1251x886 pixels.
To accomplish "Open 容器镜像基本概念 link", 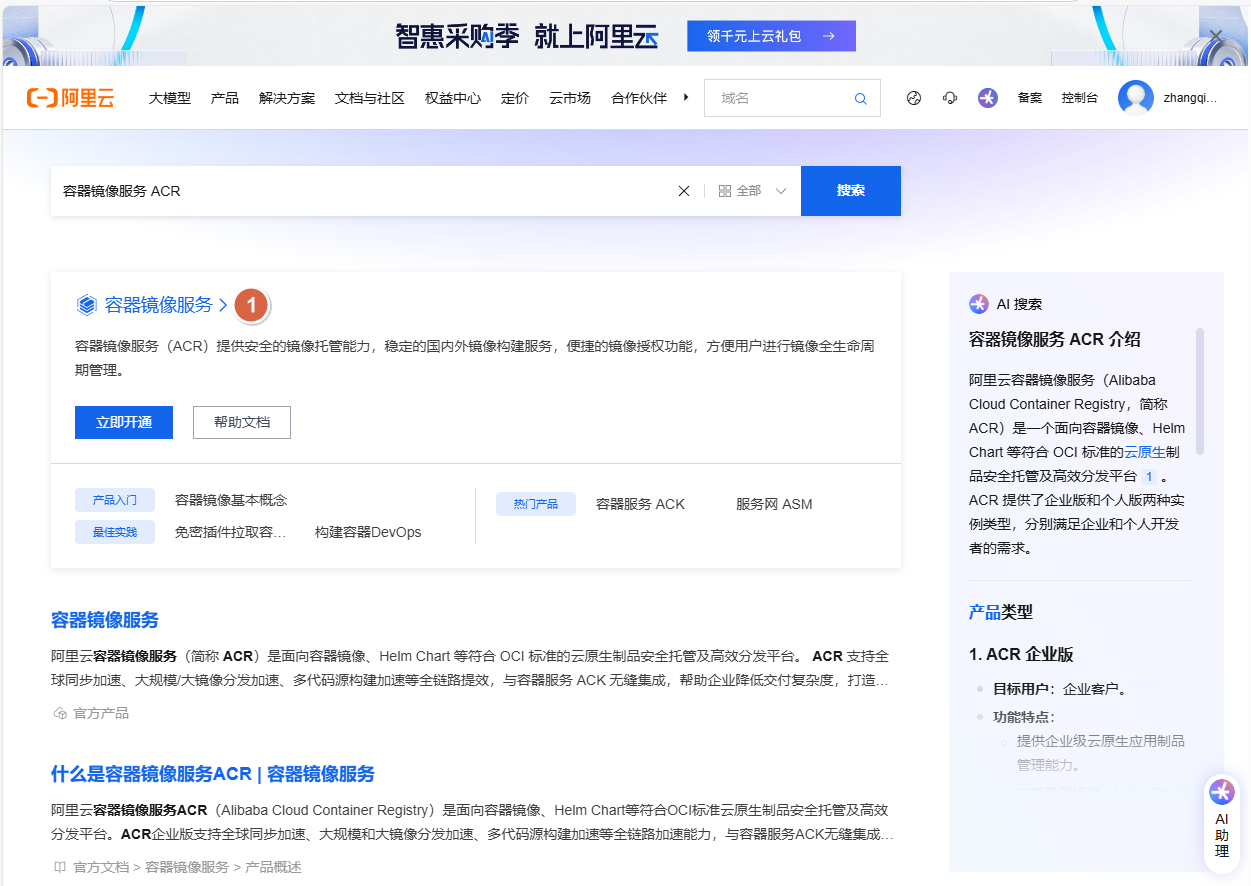I will coord(231,500).
